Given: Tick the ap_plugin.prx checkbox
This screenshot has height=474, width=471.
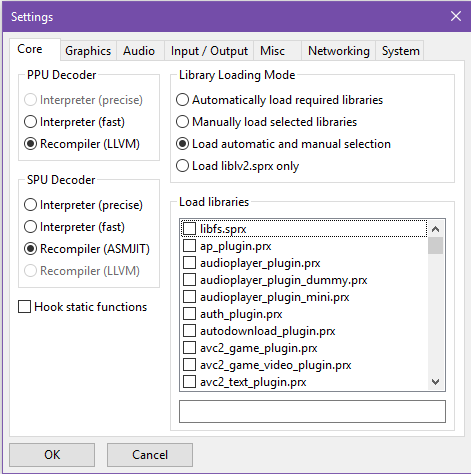Looking at the screenshot, I should pos(189,246).
